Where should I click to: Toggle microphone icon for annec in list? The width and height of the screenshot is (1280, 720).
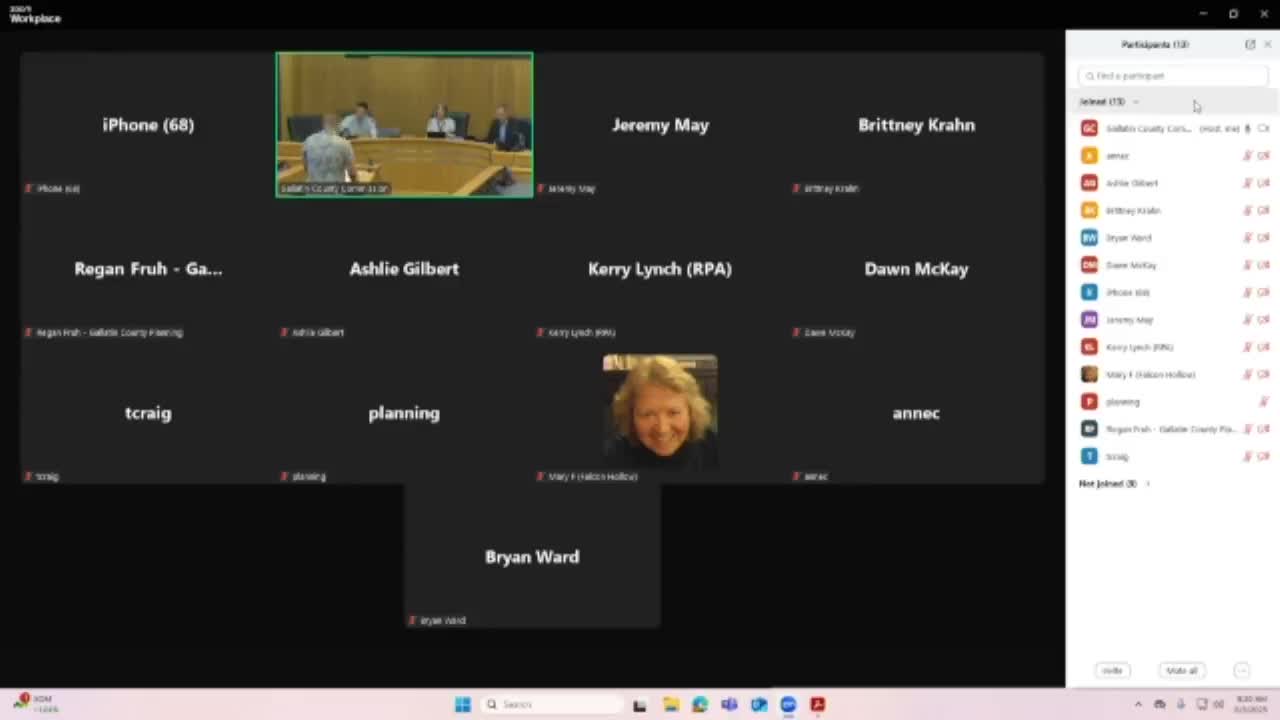click(1247, 156)
